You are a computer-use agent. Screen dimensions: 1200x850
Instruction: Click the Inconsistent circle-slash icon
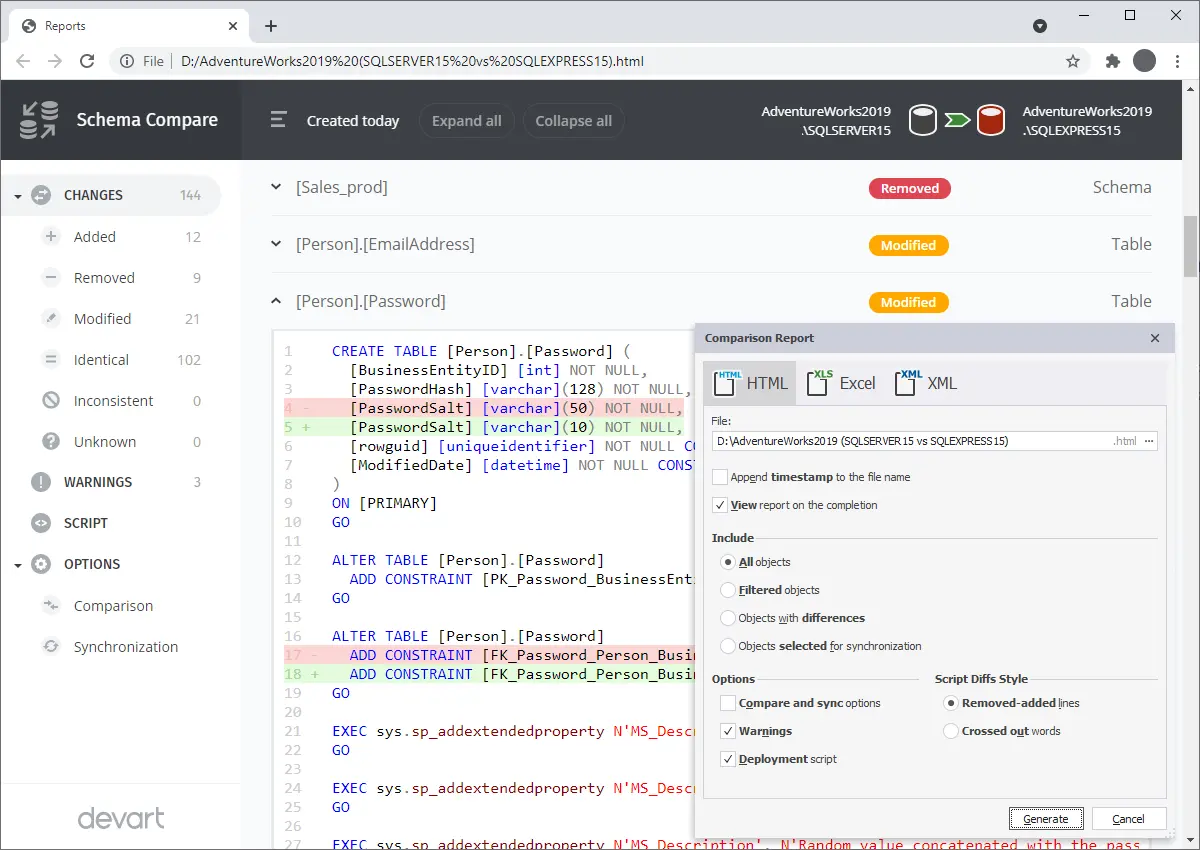tap(51, 401)
